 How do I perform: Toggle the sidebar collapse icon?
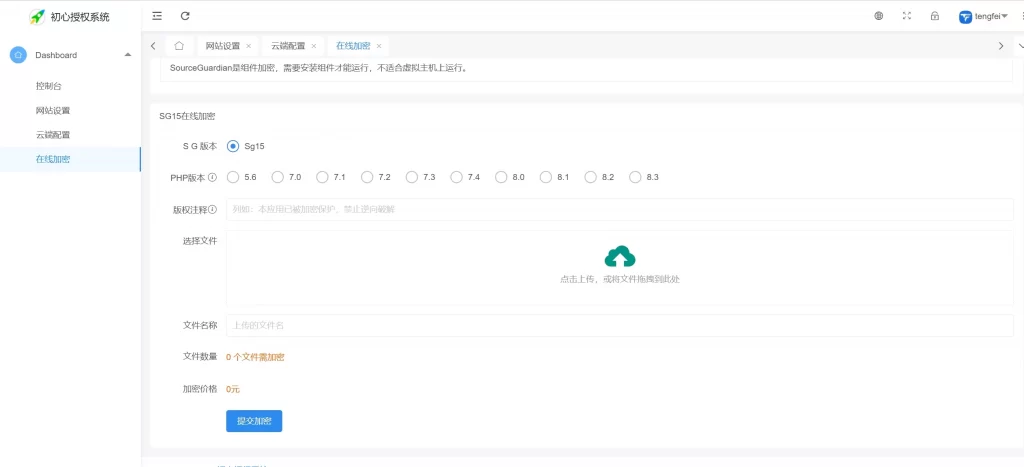[x=157, y=16]
